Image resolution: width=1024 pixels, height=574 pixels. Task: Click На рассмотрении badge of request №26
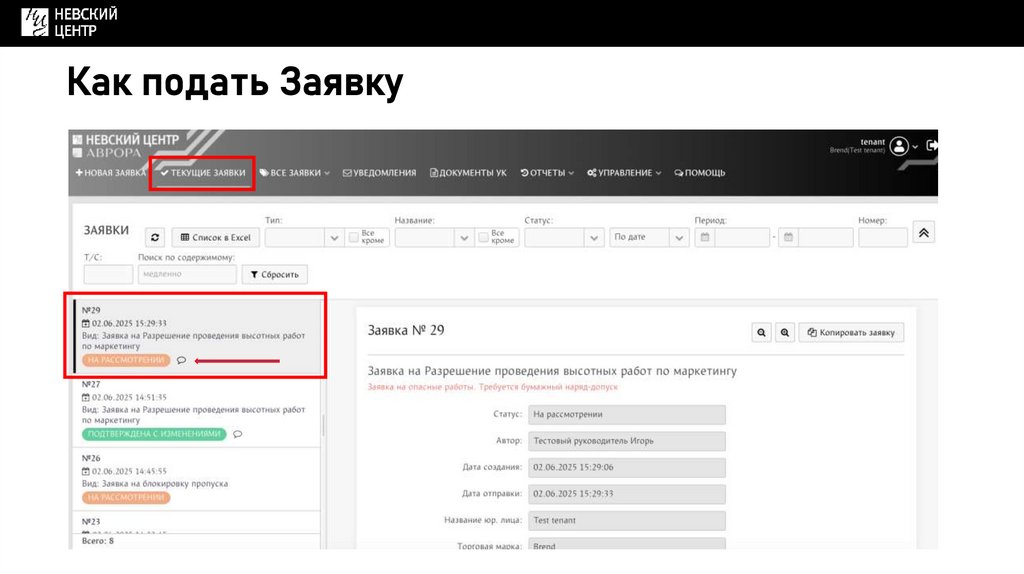126,498
